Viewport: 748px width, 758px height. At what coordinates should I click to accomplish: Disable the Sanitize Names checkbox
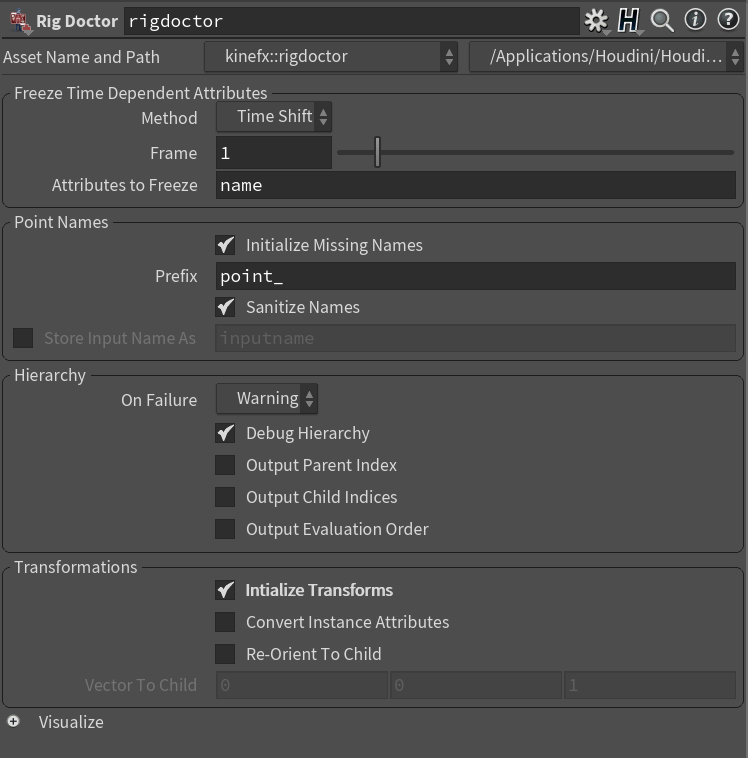point(226,307)
